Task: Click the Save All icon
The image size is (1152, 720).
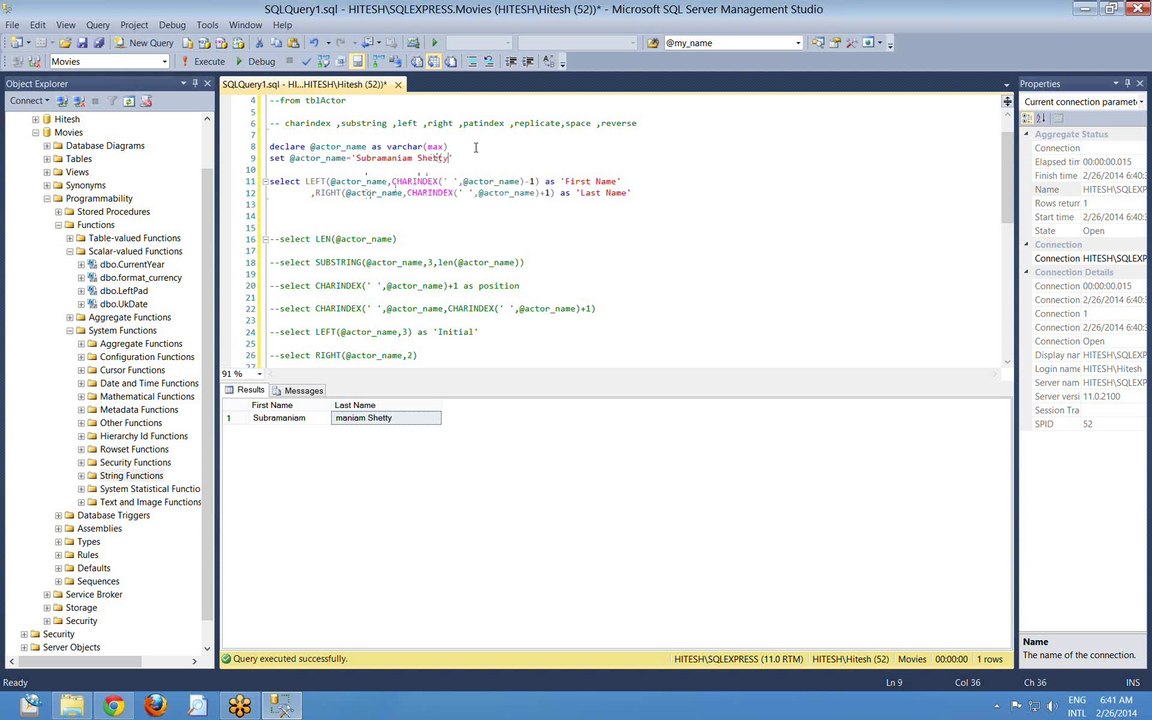Action: click(98, 43)
